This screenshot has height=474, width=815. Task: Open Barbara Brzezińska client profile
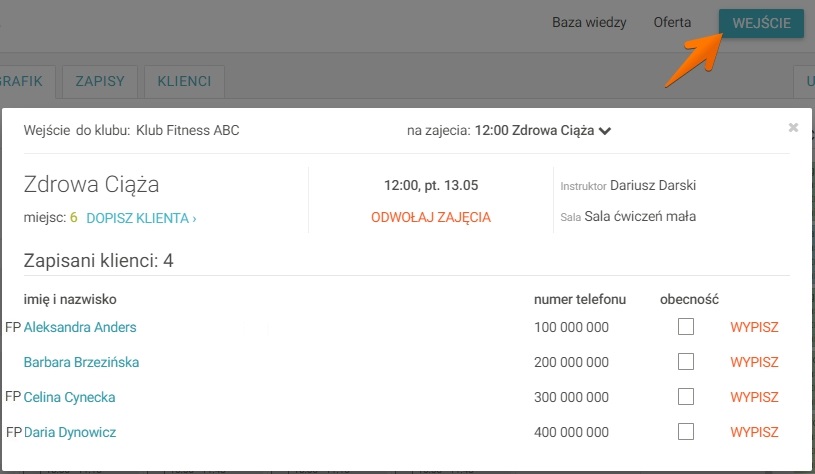point(81,362)
